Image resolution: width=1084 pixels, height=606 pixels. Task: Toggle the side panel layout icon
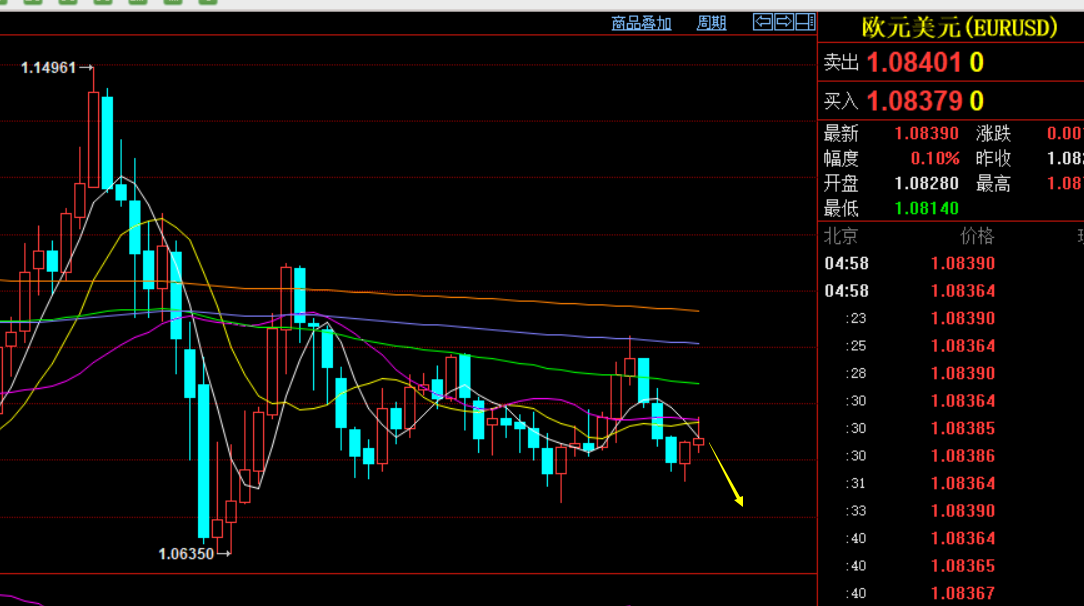coord(805,22)
